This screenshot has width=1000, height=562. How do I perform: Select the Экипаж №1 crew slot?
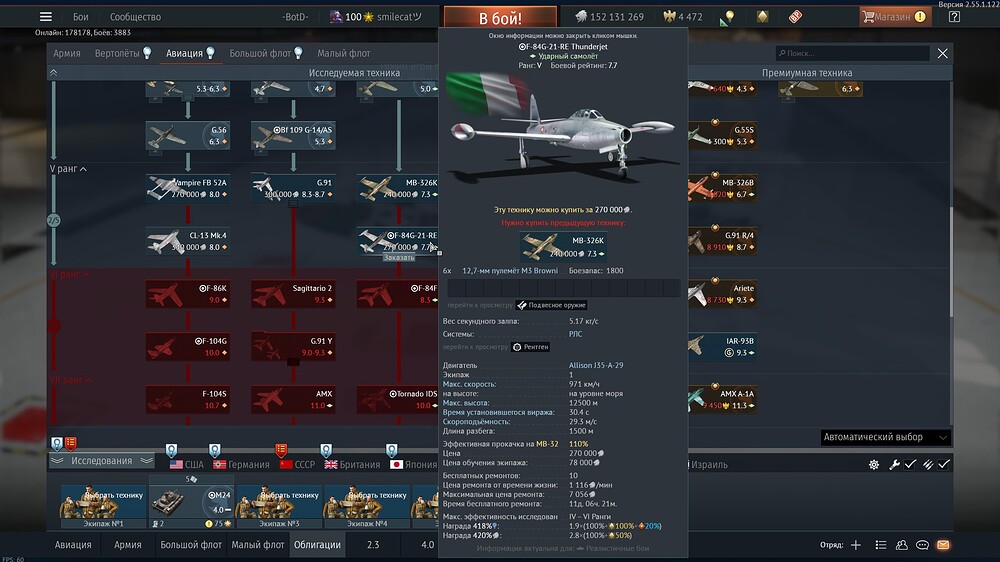coord(103,506)
